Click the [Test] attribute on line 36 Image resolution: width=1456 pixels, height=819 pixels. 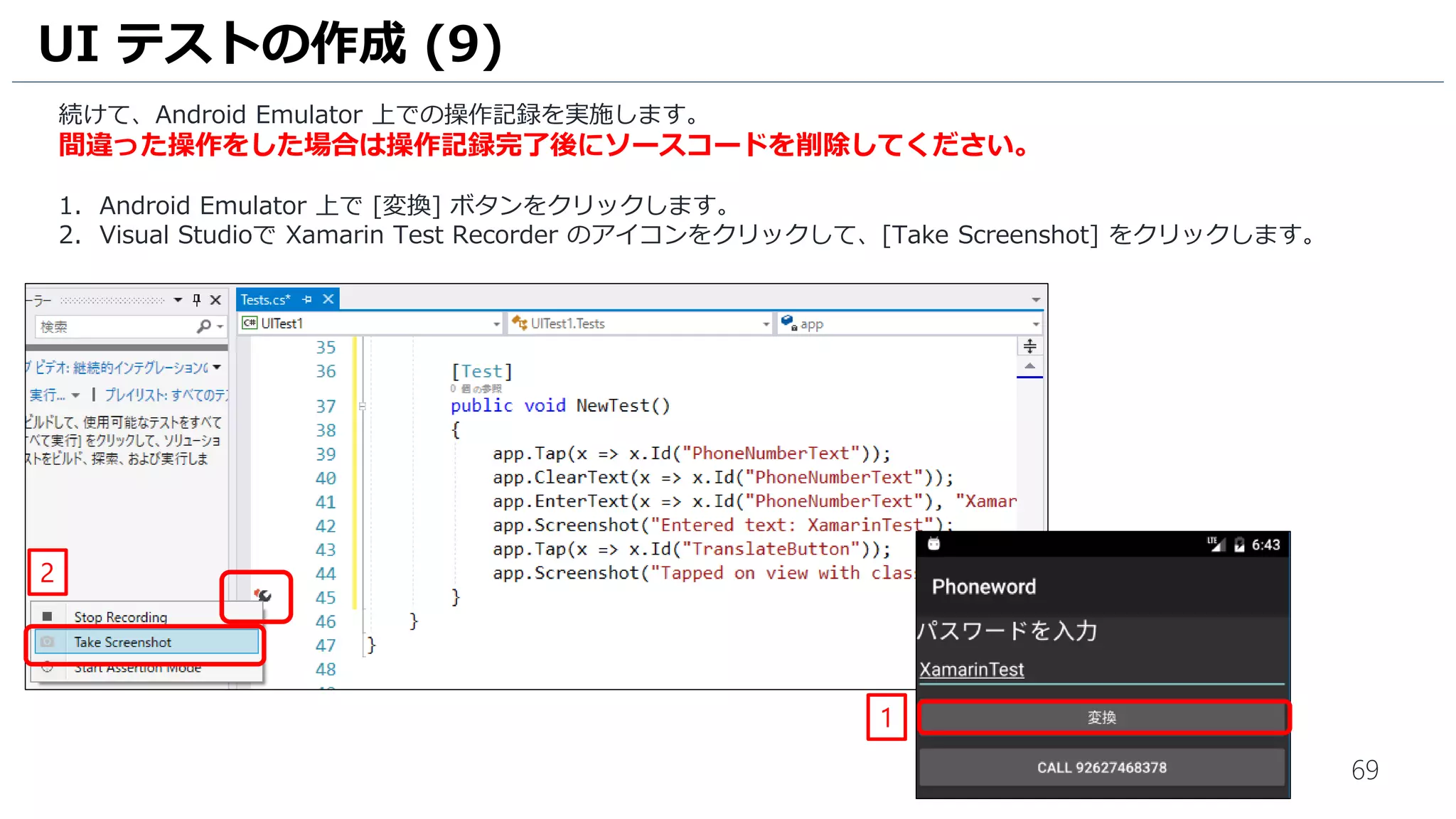[481, 371]
